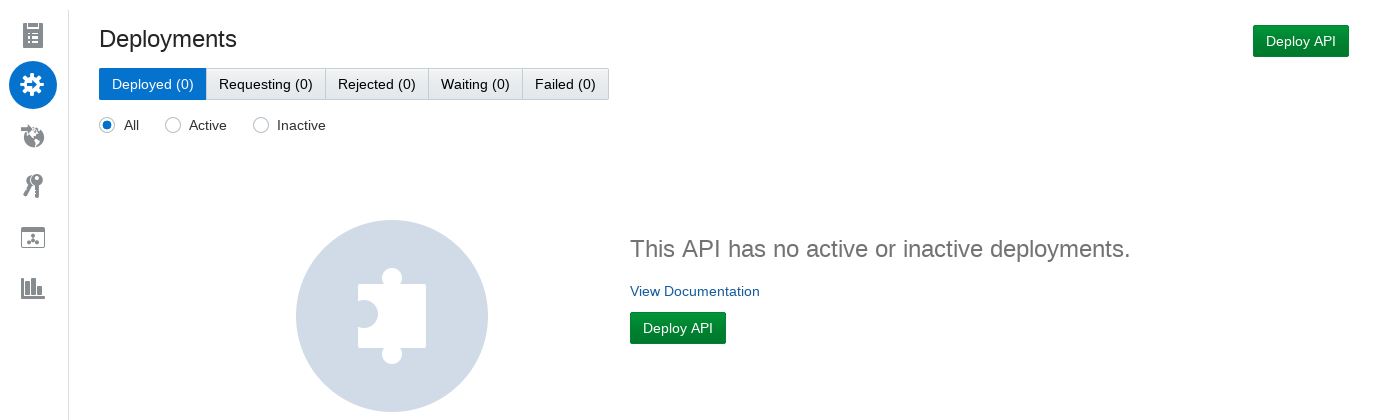The height and width of the screenshot is (420, 1379).
Task: Select the Inactive radio button
Action: [261, 125]
